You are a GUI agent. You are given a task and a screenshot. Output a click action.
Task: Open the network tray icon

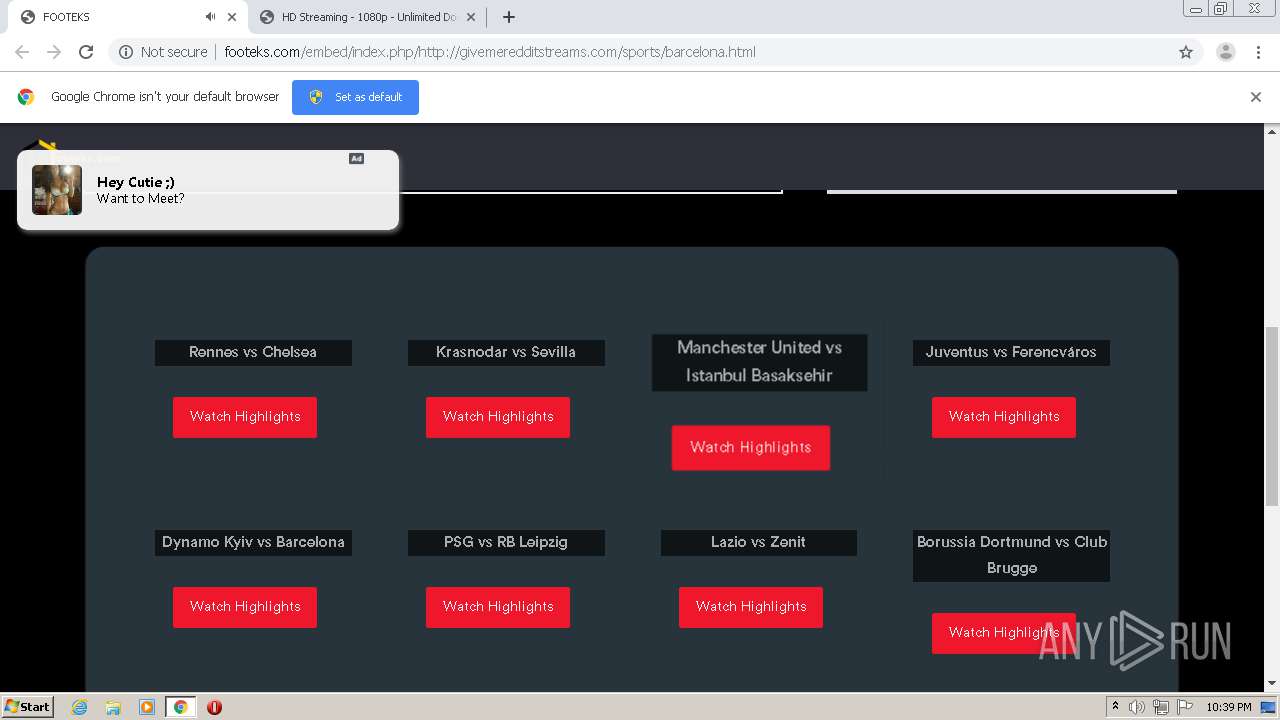[1161, 707]
